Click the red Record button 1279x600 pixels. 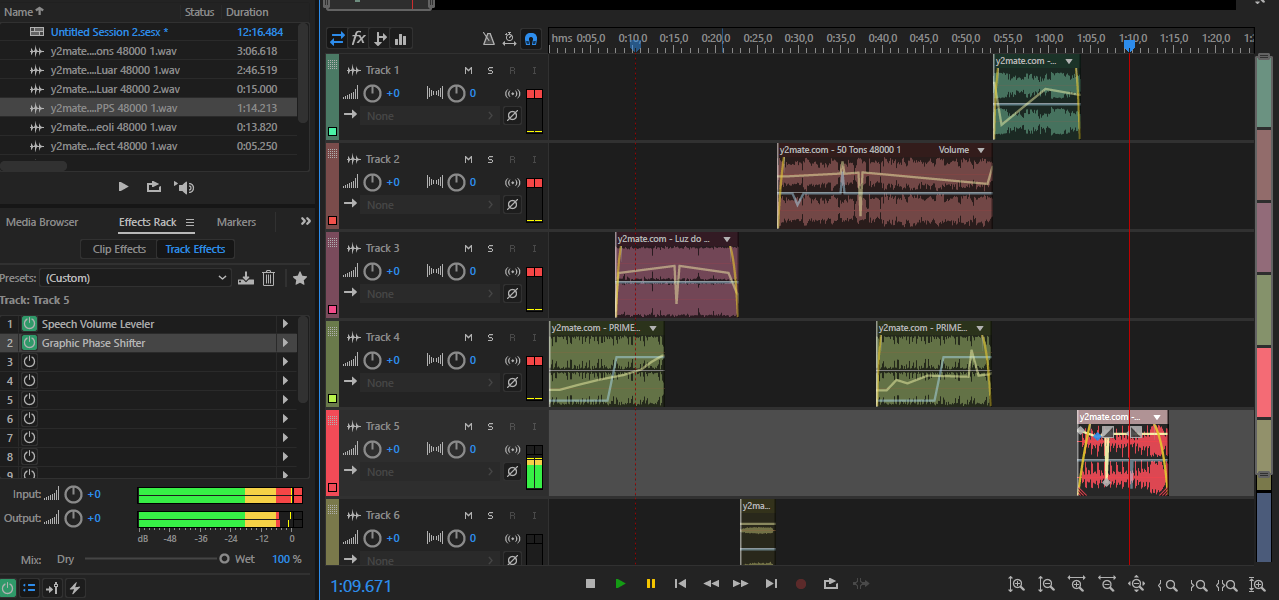[801, 583]
